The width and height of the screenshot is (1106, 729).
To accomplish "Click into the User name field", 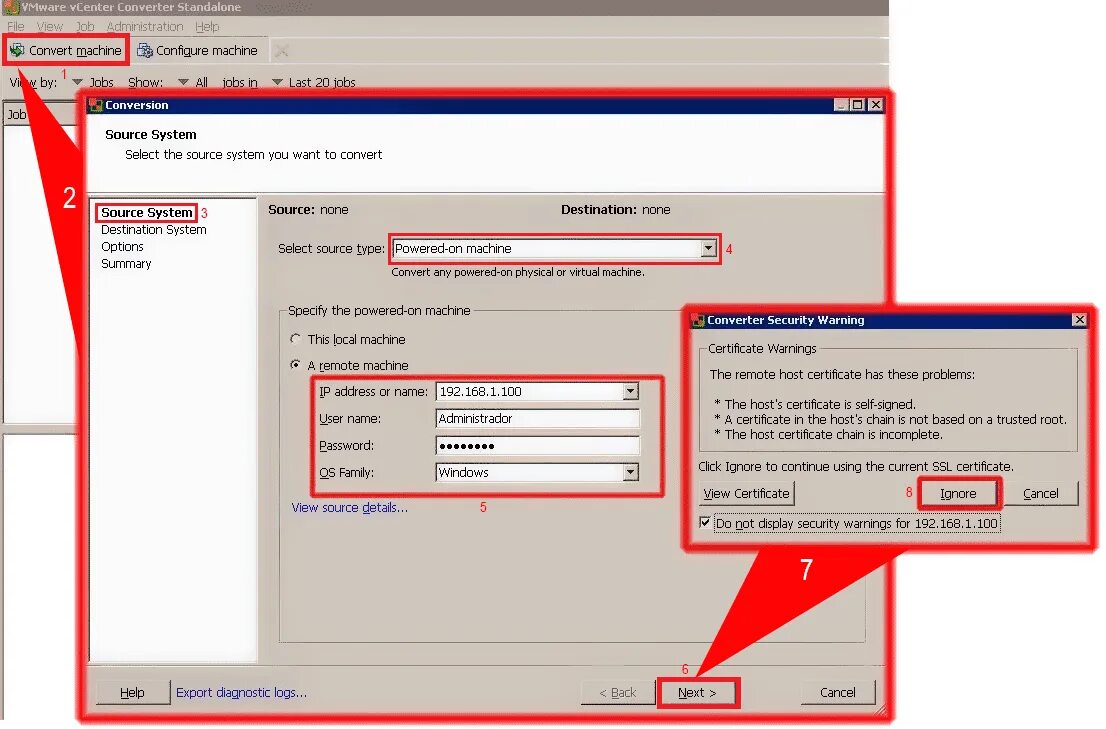I will [537, 419].
